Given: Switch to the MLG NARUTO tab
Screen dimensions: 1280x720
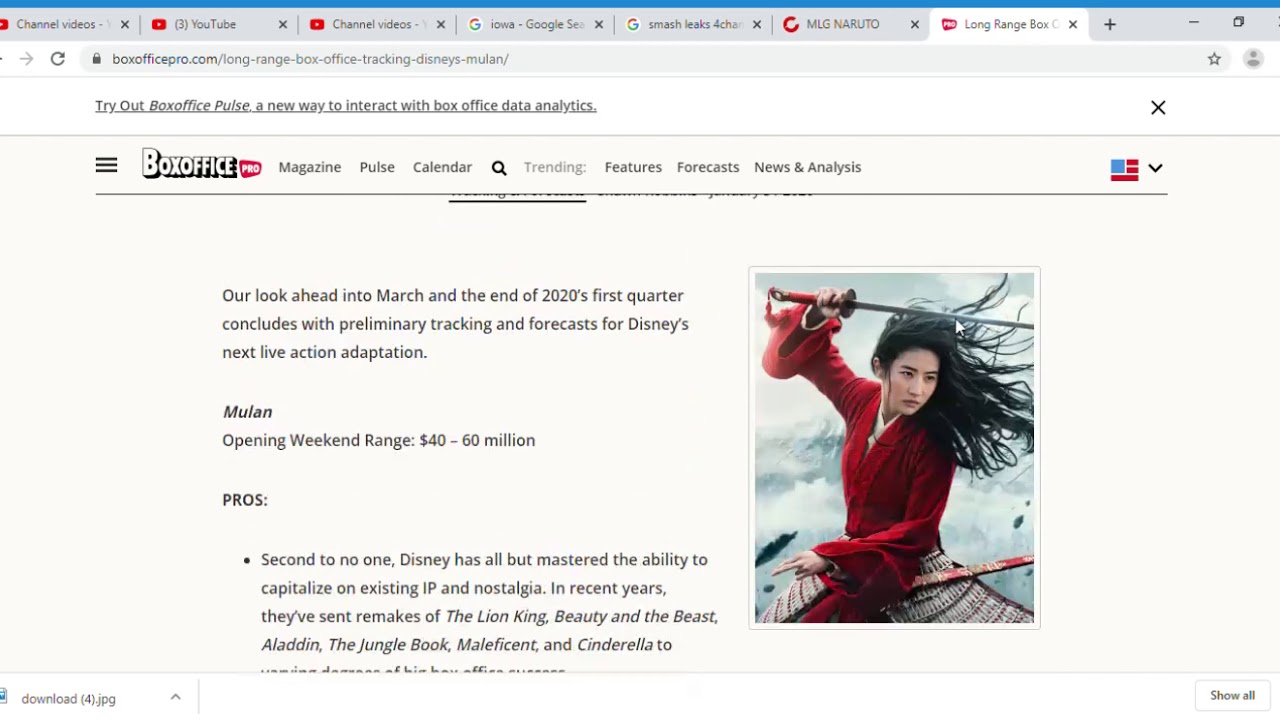Looking at the screenshot, I should [850, 24].
